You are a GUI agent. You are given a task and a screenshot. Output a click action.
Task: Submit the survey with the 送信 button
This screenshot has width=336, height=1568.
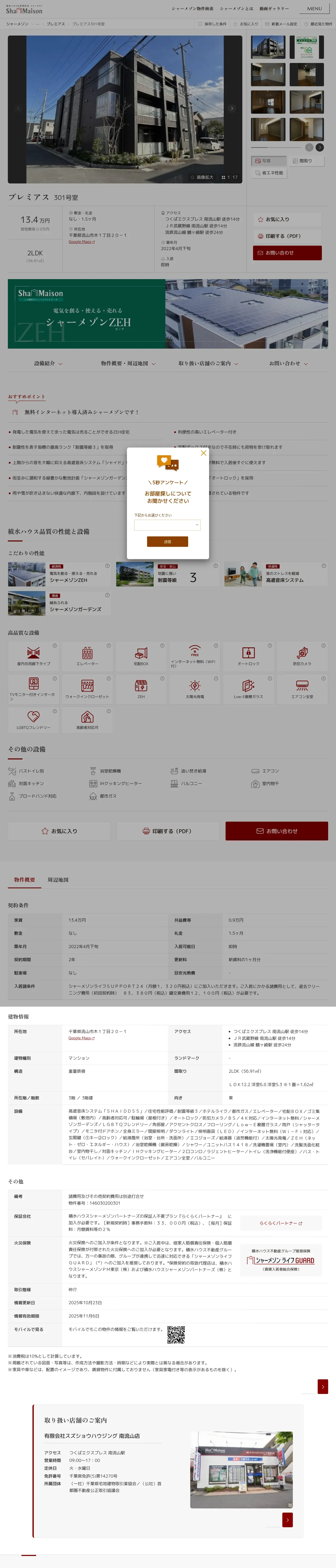click(167, 541)
